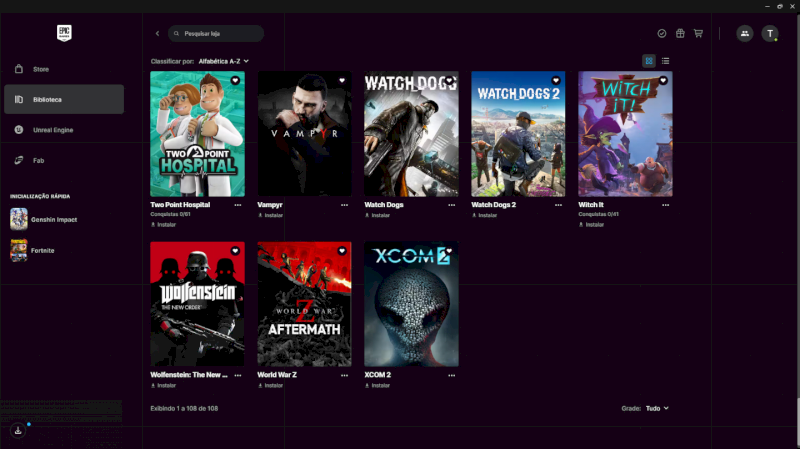The height and width of the screenshot is (449, 800).
Task: Open the Unreal Engine section
Action: pos(64,130)
